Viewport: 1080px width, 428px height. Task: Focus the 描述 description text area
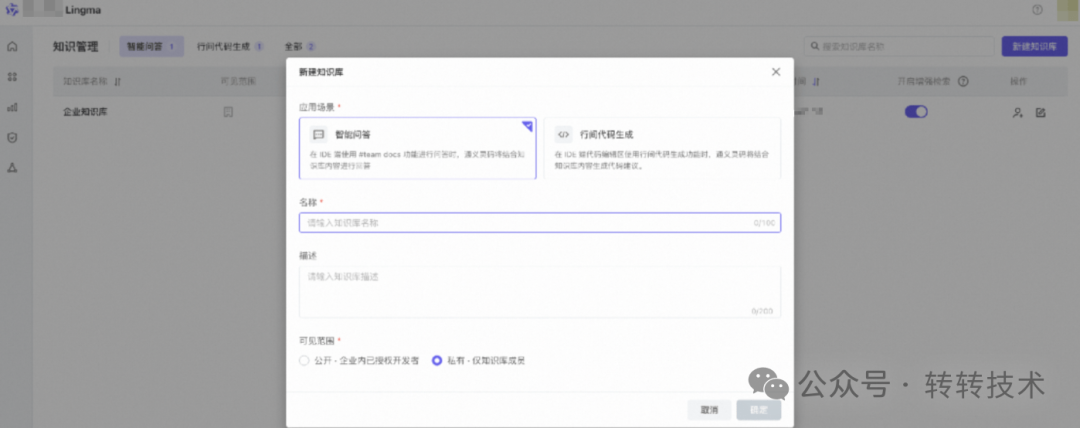tap(540, 292)
